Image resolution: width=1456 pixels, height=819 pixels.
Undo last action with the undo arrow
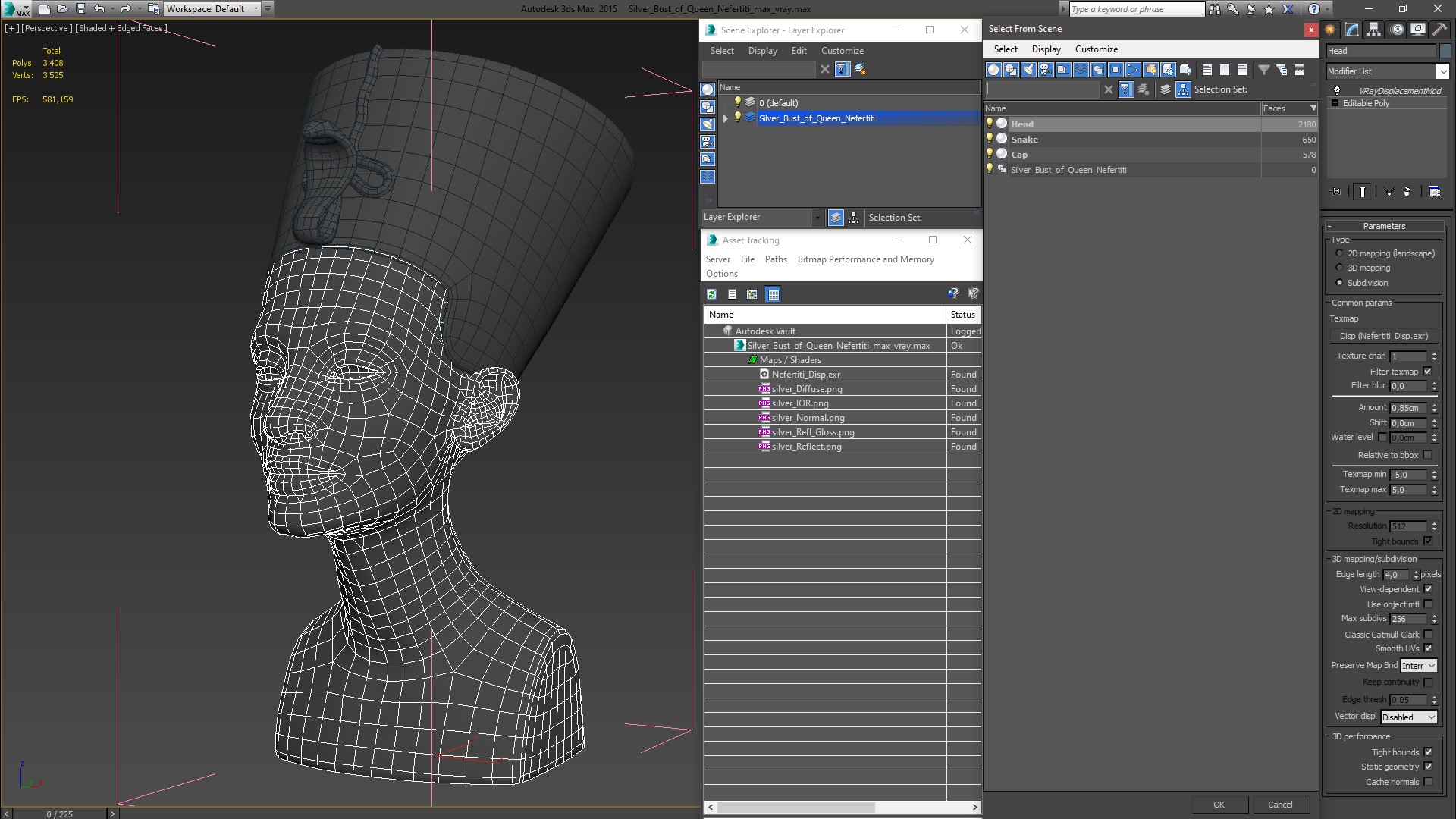tap(99, 9)
